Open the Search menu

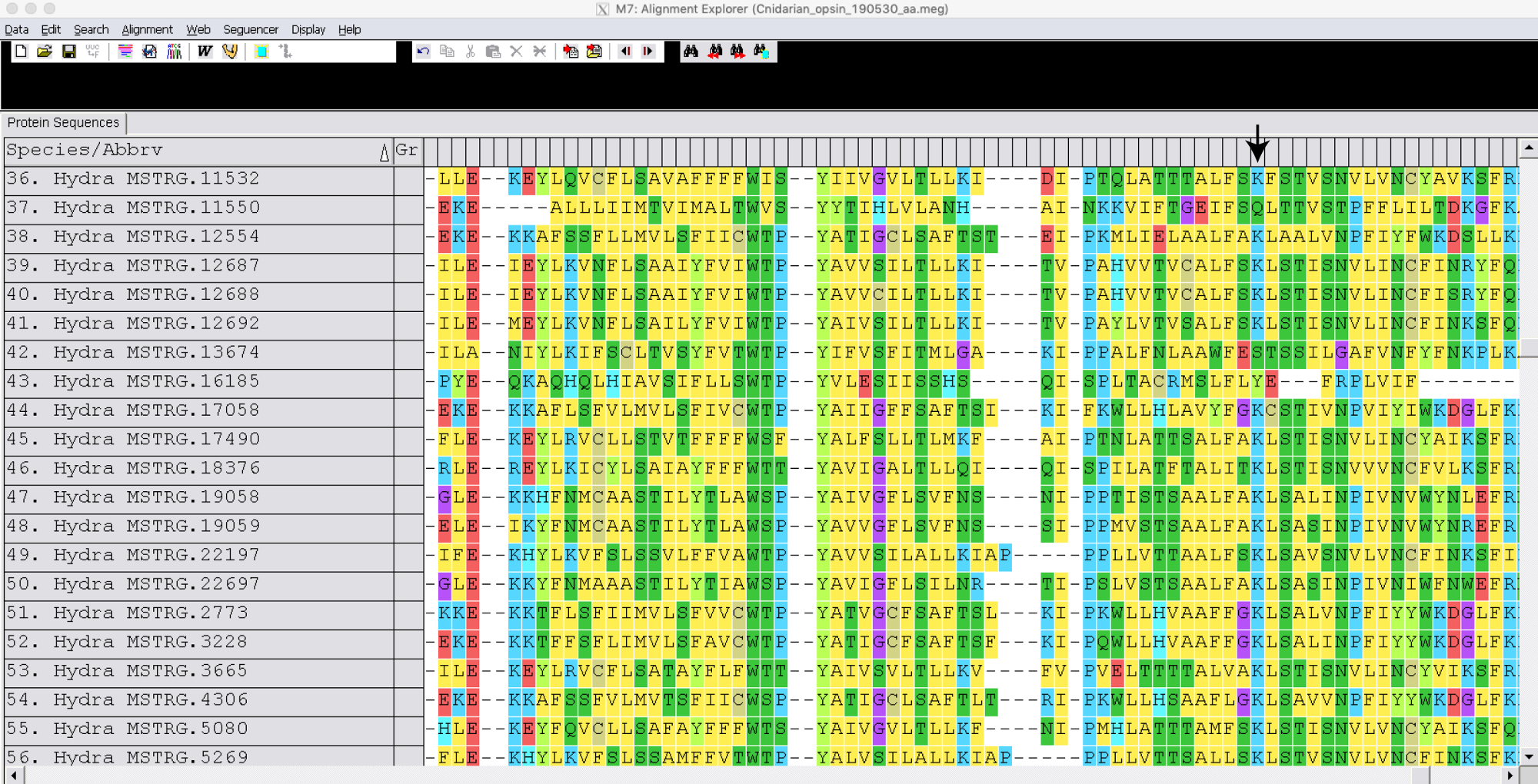point(92,29)
